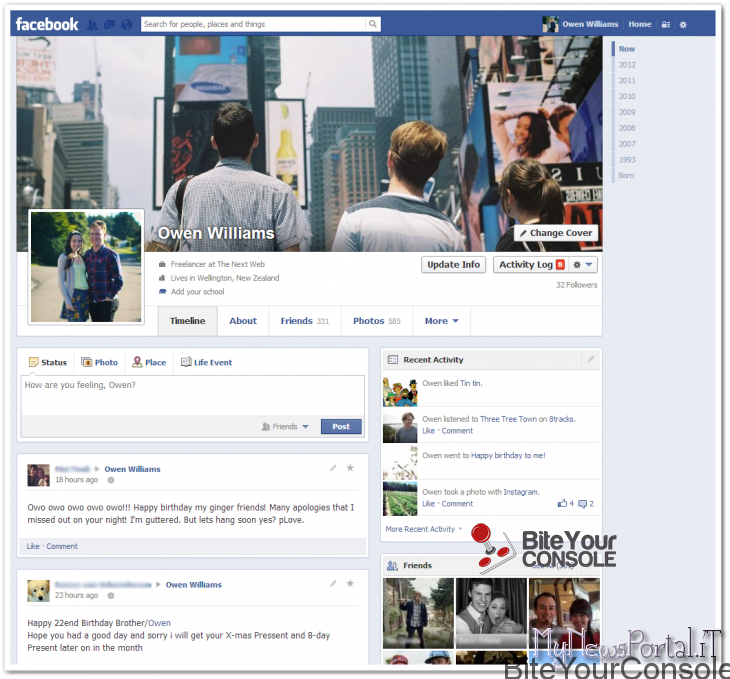Open the Tin tin link in Recent Activity
Image resolution: width=730 pixels, height=679 pixels.
tap(471, 383)
